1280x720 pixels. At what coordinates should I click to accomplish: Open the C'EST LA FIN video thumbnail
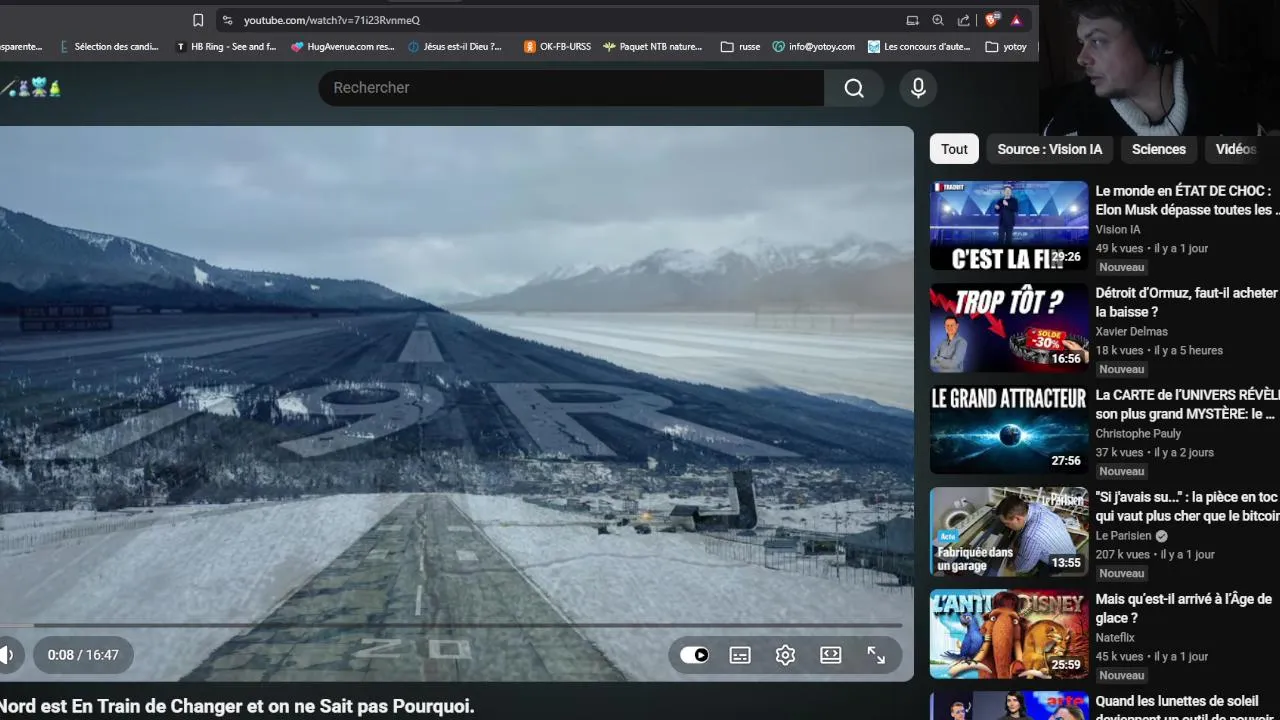point(1009,225)
